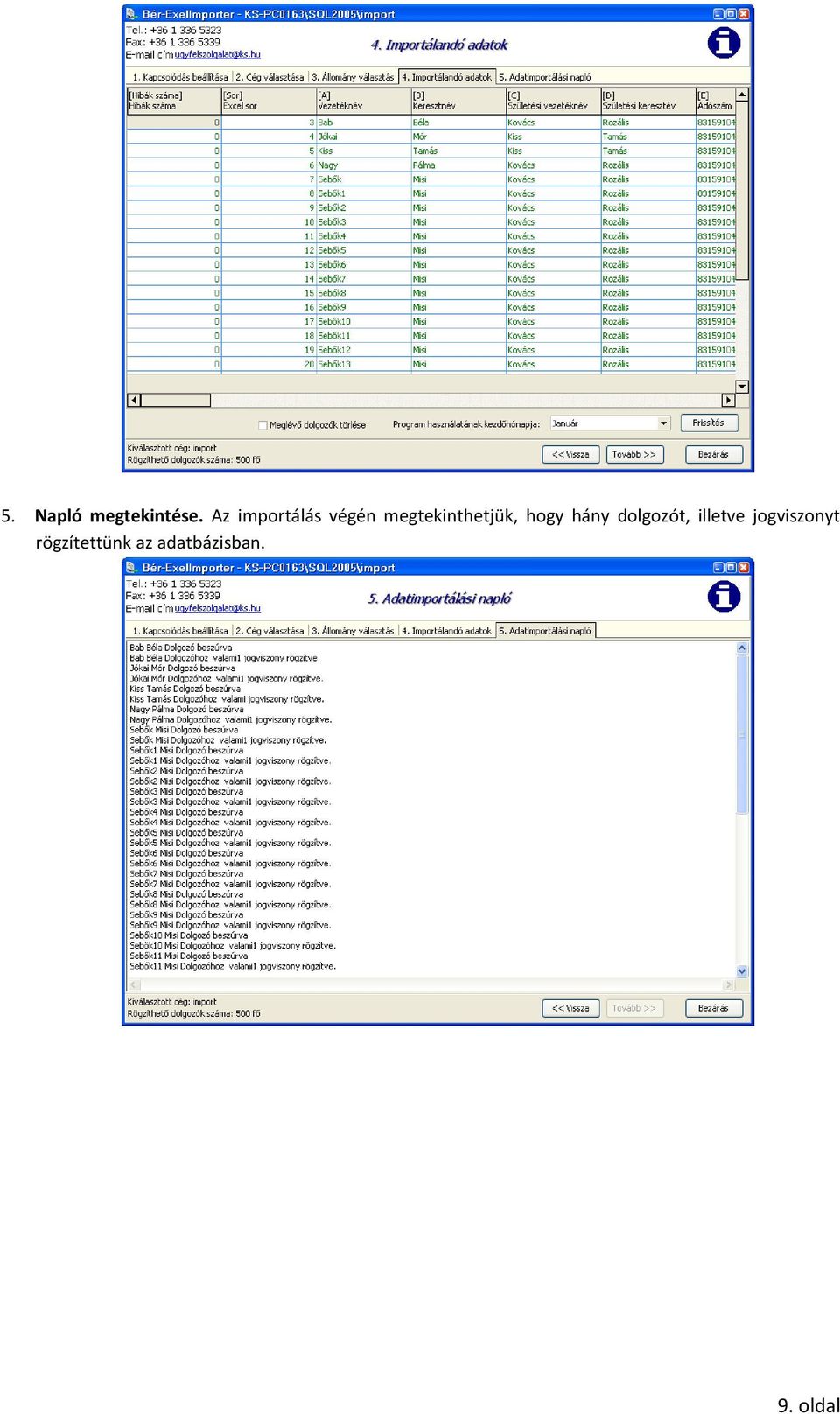Image resolution: width=840 pixels, height=1414 pixels.
Task: Click log line "Jókai Mór Dolgozó beszúrva"
Action: click(183, 668)
